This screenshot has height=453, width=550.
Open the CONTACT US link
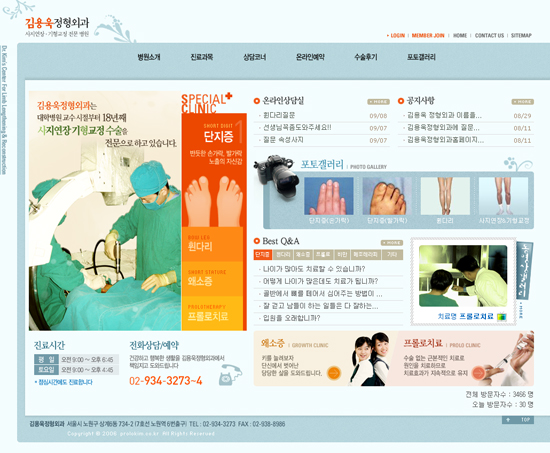pos(489,35)
